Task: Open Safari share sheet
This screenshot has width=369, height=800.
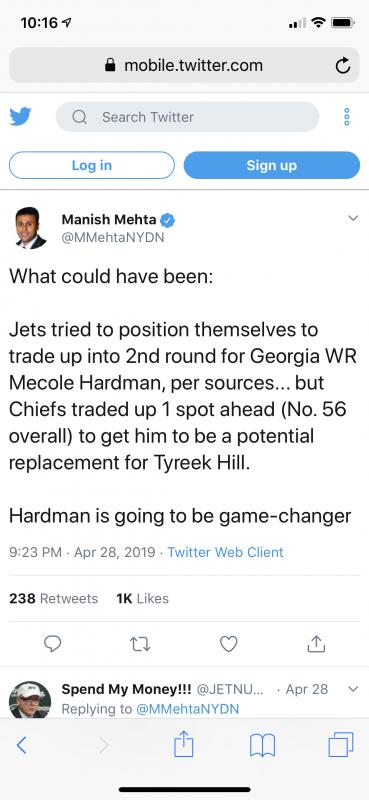Action: click(184, 745)
